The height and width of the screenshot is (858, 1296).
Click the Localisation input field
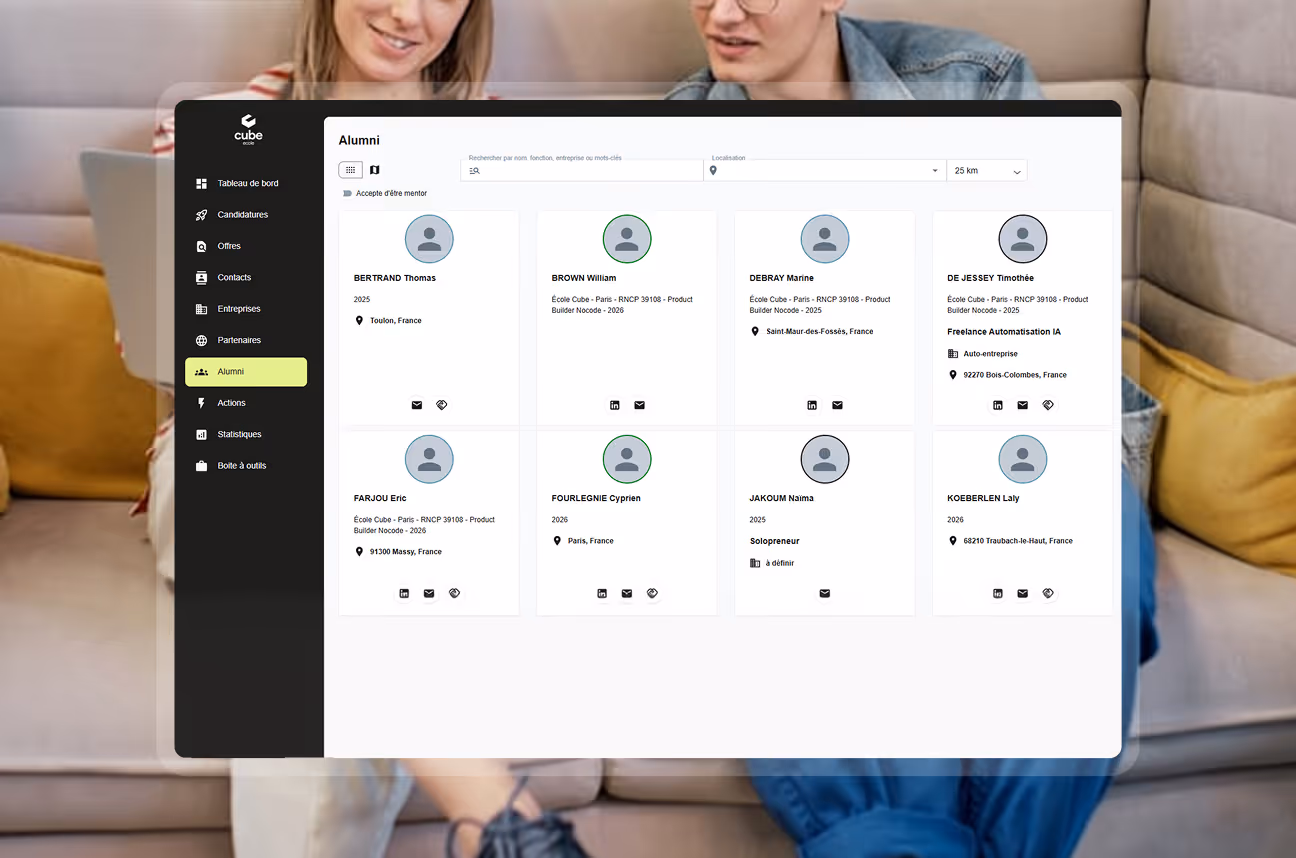coord(825,170)
